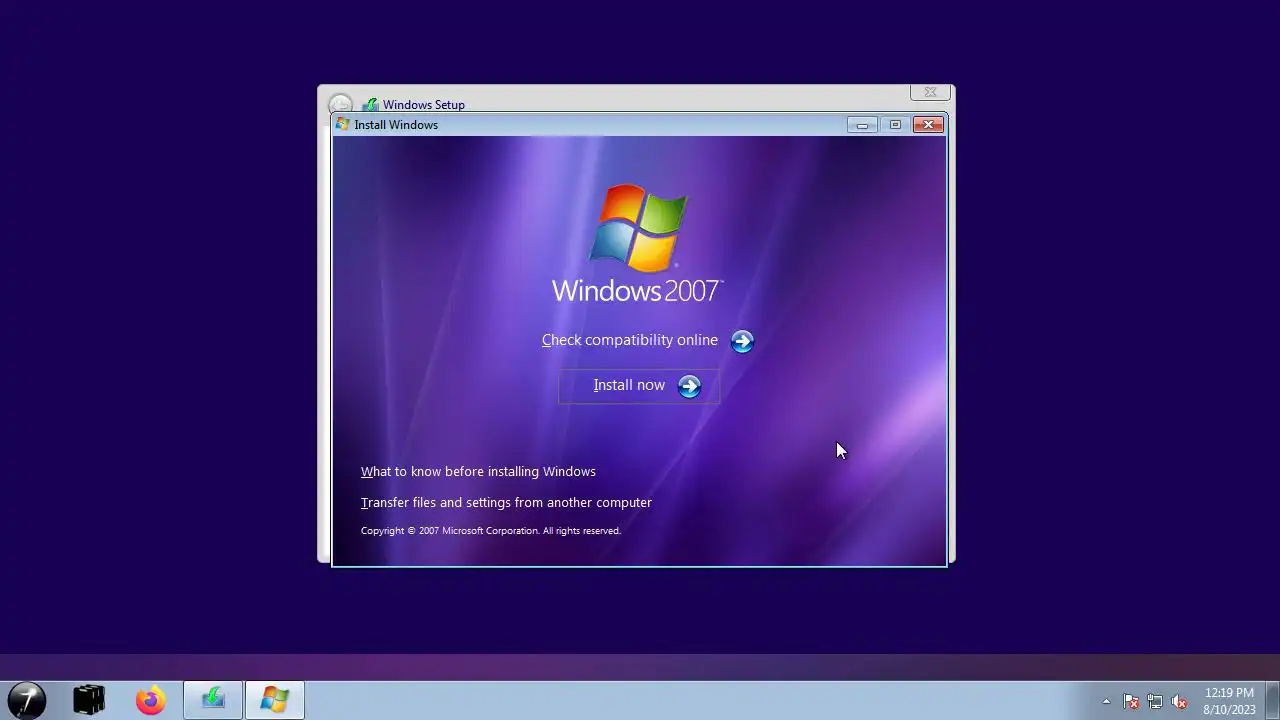Open What to know before installing Windows

tap(478, 471)
